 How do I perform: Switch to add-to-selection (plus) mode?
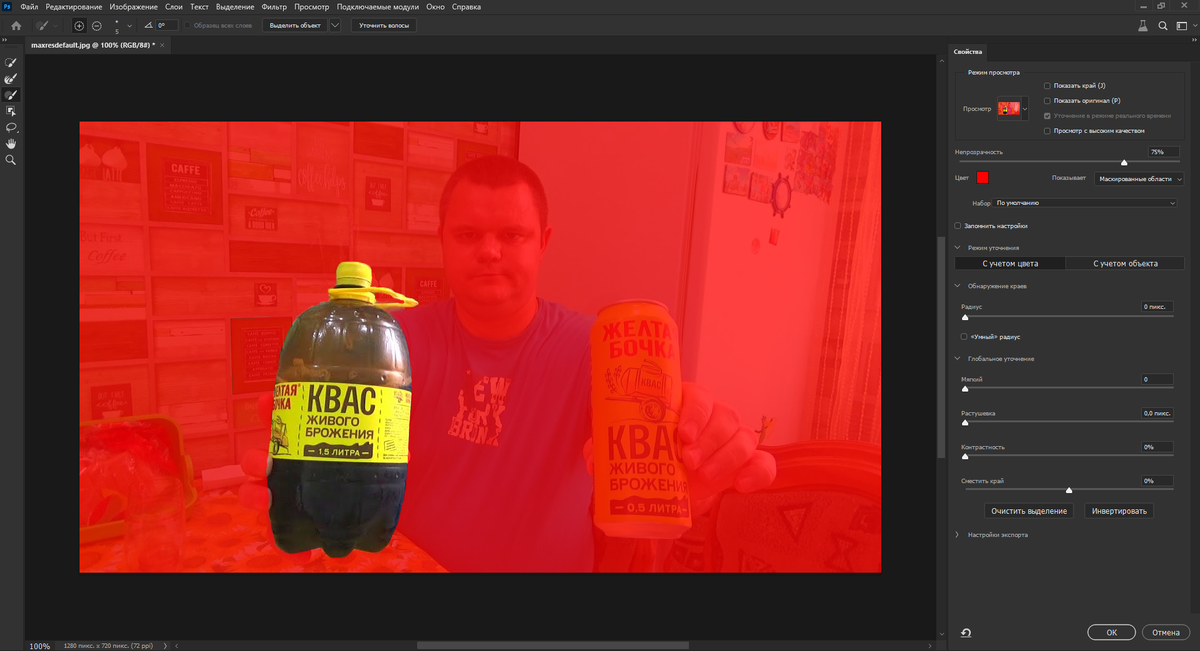[79, 25]
